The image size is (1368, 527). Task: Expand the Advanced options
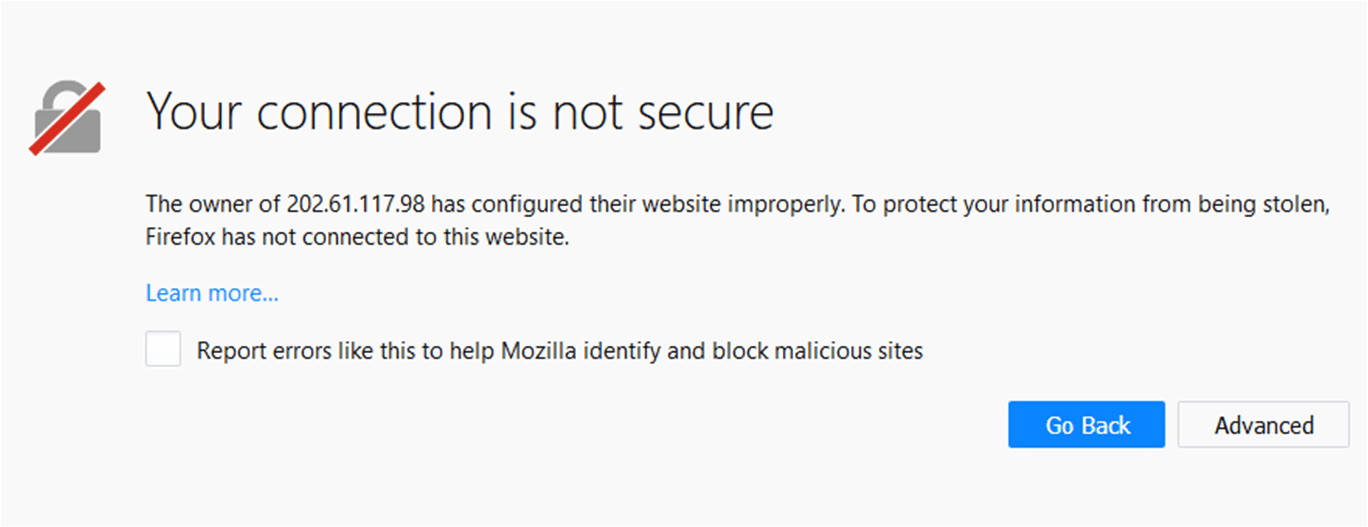pos(1264,425)
